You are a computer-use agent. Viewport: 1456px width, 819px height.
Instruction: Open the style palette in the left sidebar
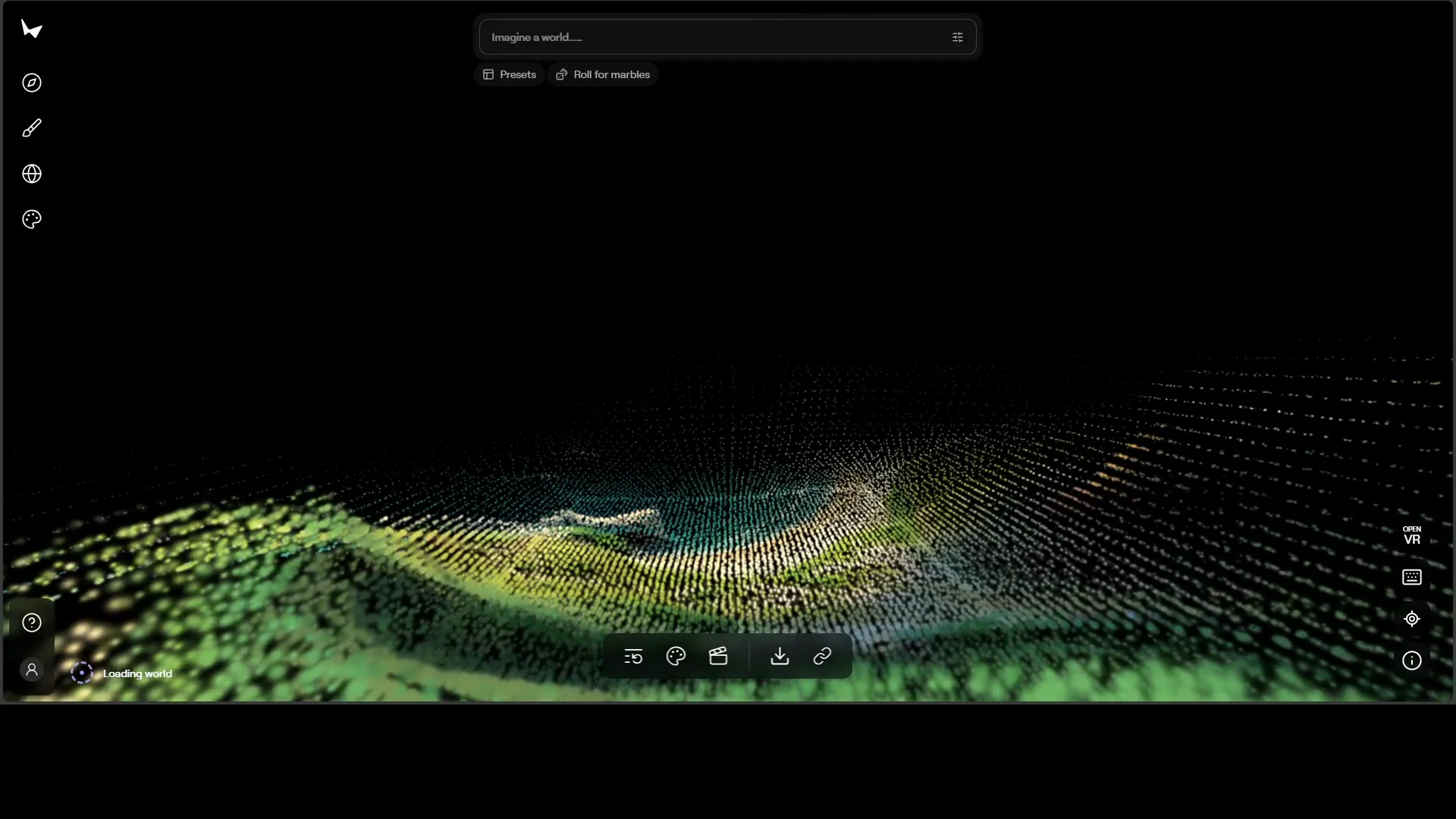pyautogui.click(x=31, y=218)
